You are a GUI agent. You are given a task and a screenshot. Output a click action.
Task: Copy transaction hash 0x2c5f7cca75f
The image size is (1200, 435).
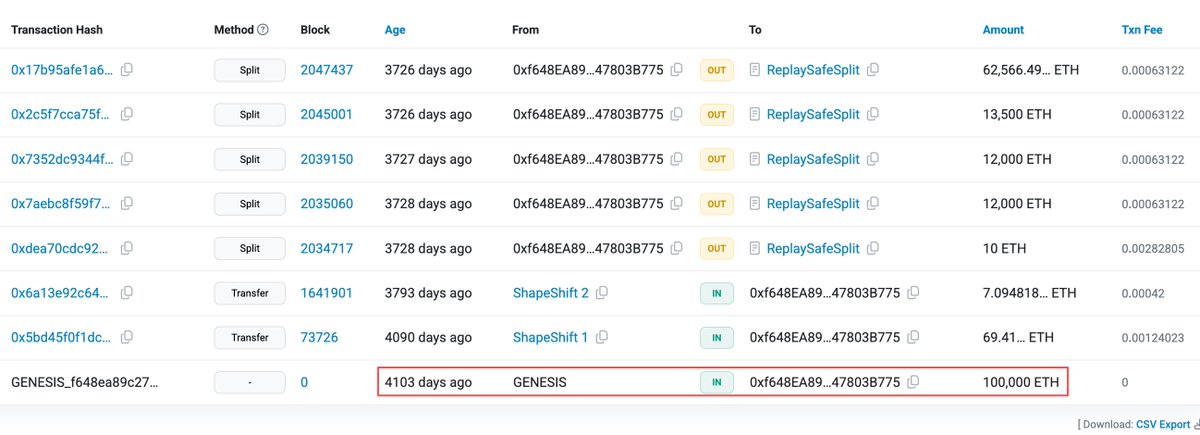point(127,114)
